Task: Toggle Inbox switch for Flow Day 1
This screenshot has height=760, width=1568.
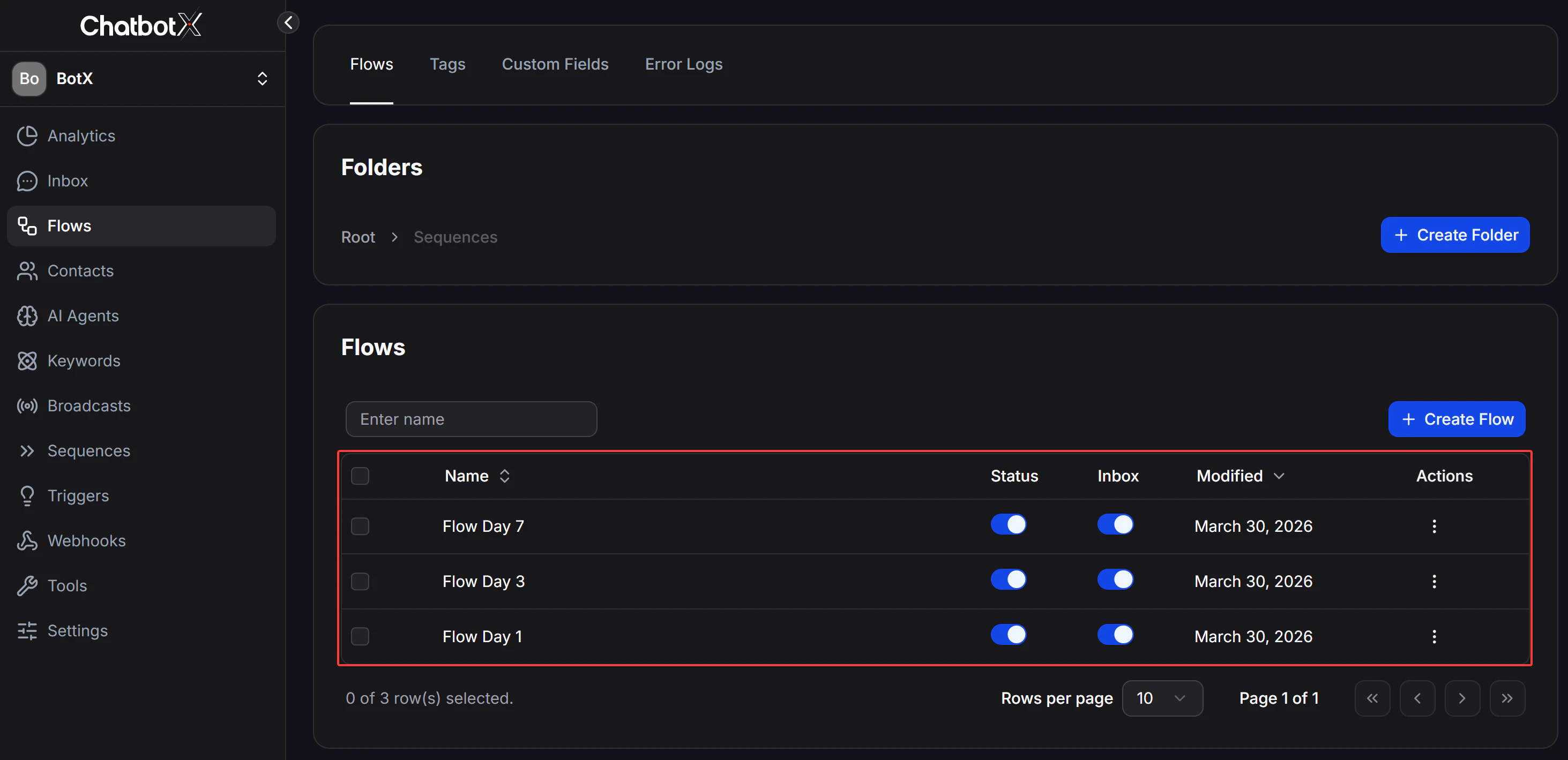Action: [x=1115, y=635]
